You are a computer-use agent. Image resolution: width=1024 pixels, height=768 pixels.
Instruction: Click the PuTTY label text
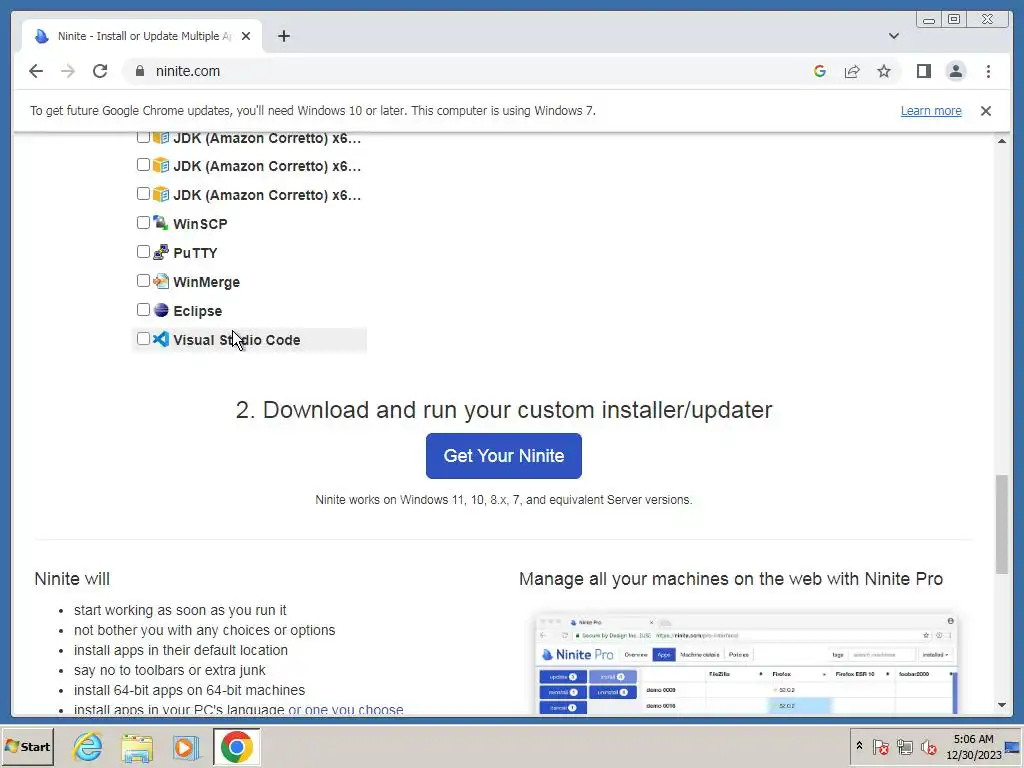[x=195, y=253]
